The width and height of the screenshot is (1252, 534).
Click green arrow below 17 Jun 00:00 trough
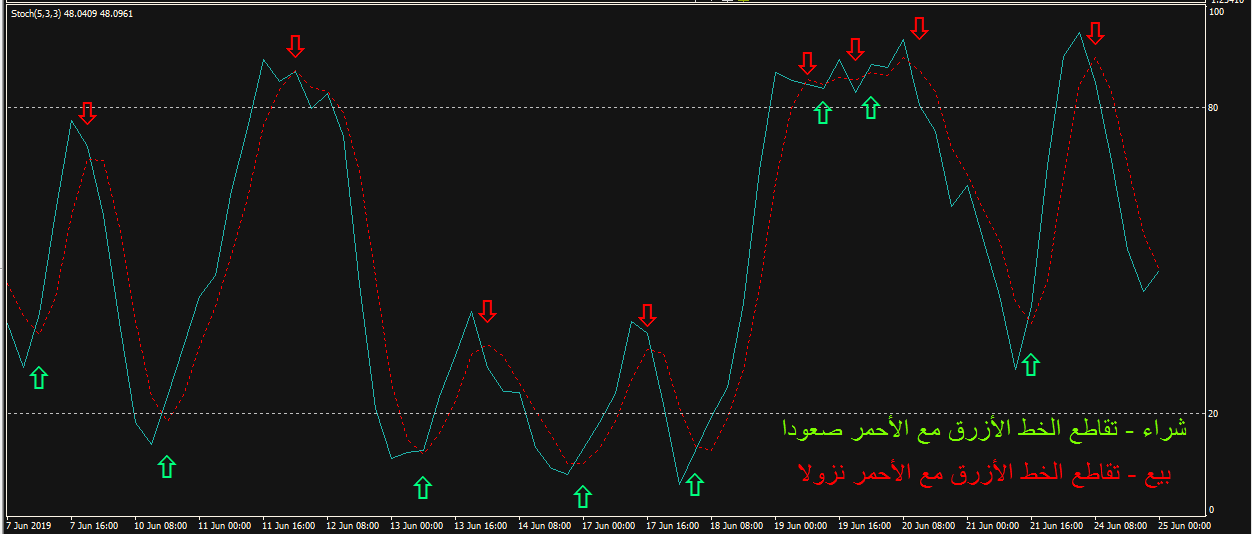click(x=582, y=496)
